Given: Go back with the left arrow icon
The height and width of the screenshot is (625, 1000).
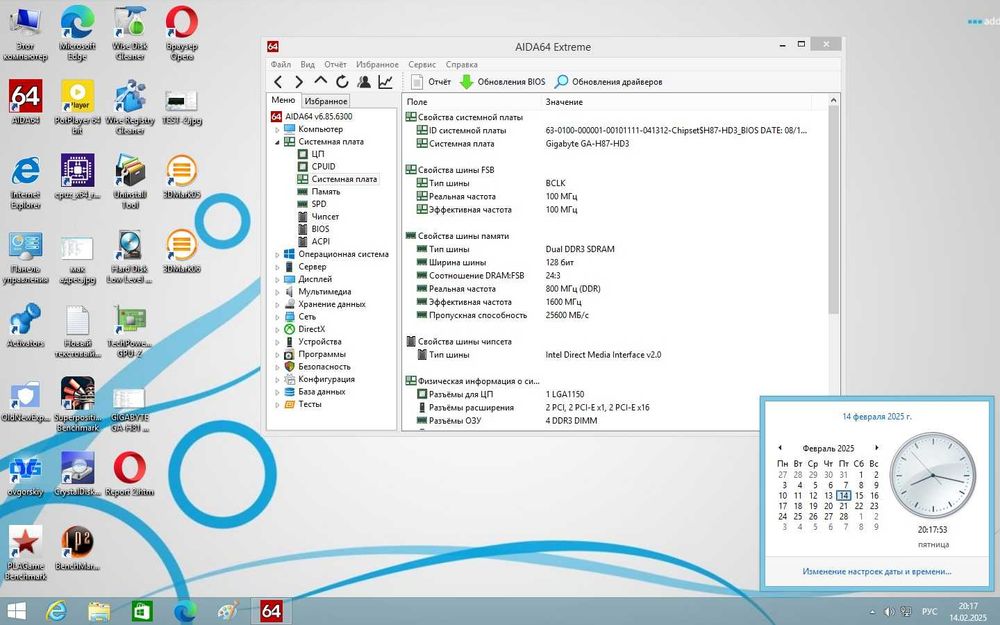Looking at the screenshot, I should 278,82.
